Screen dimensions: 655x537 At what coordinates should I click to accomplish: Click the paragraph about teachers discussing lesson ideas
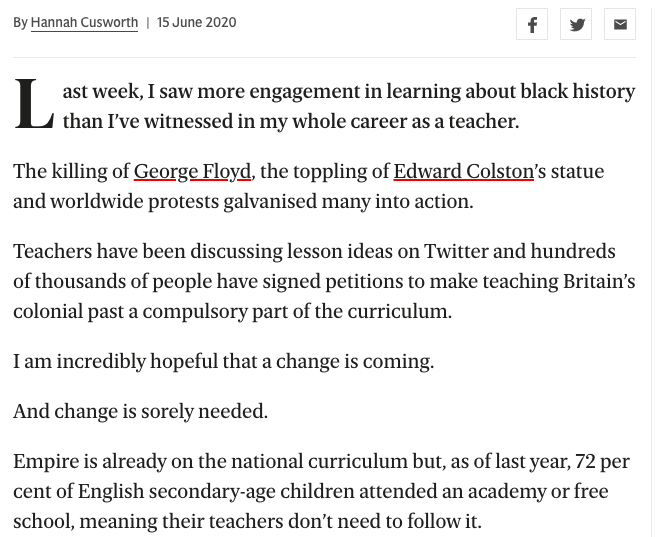[x=324, y=281]
